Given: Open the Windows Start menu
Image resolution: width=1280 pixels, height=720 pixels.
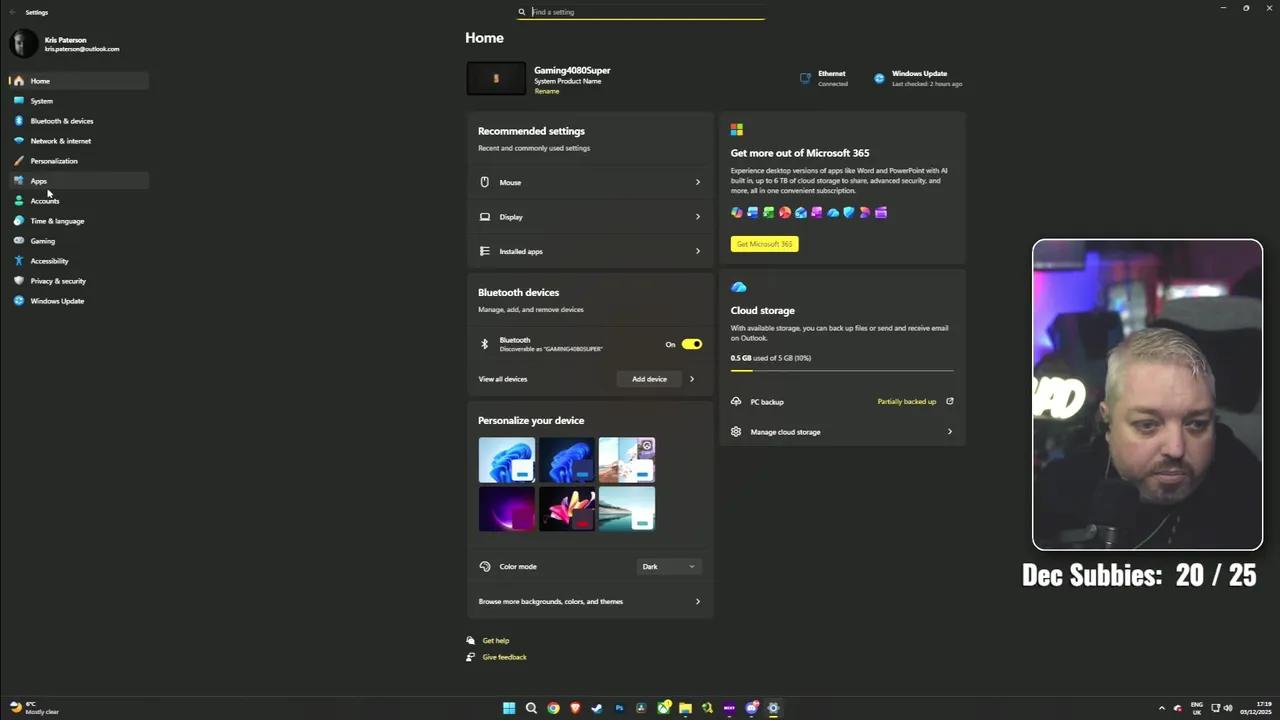Looking at the screenshot, I should 509,708.
